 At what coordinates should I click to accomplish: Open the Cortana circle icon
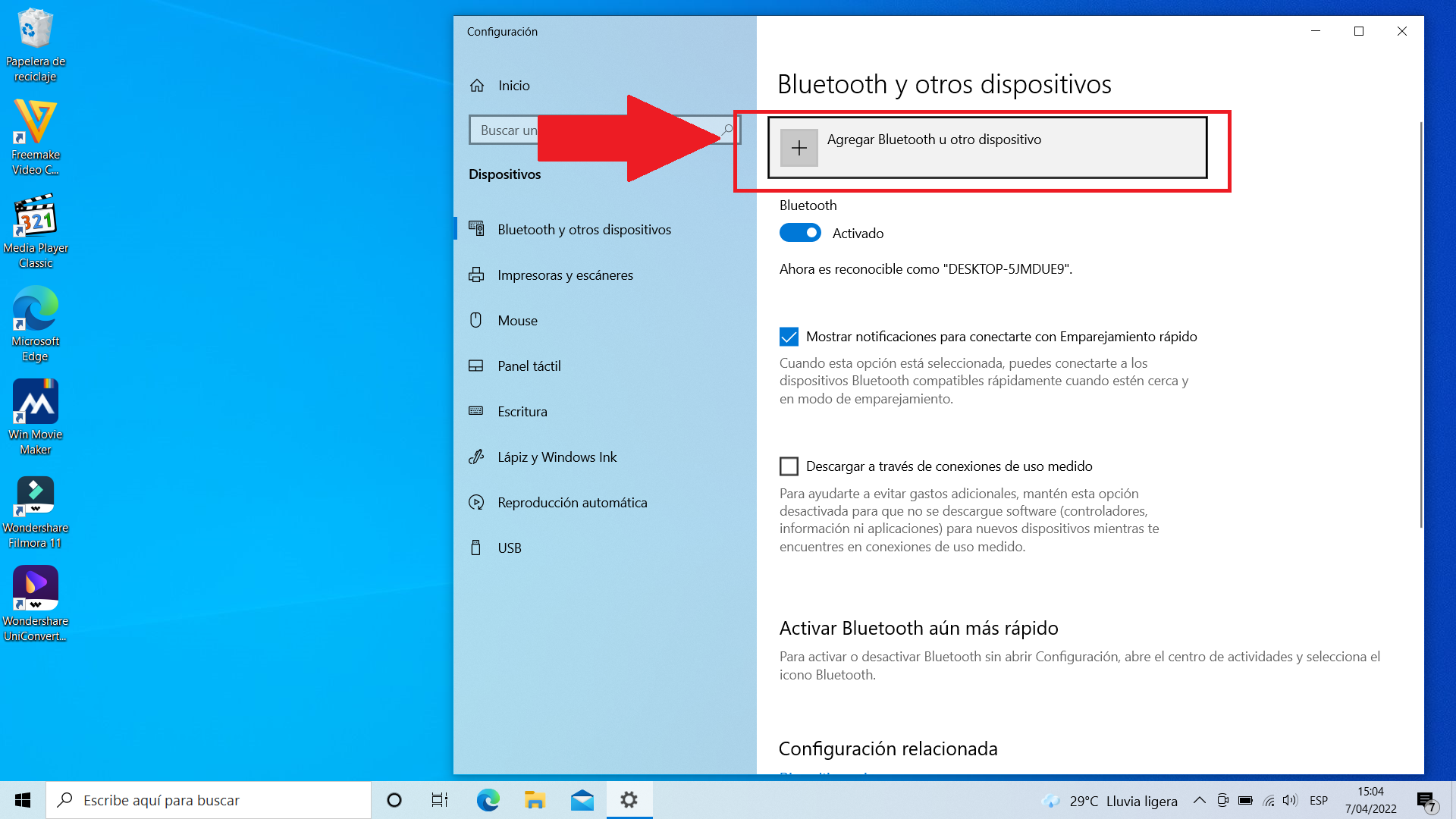pyautogui.click(x=394, y=800)
